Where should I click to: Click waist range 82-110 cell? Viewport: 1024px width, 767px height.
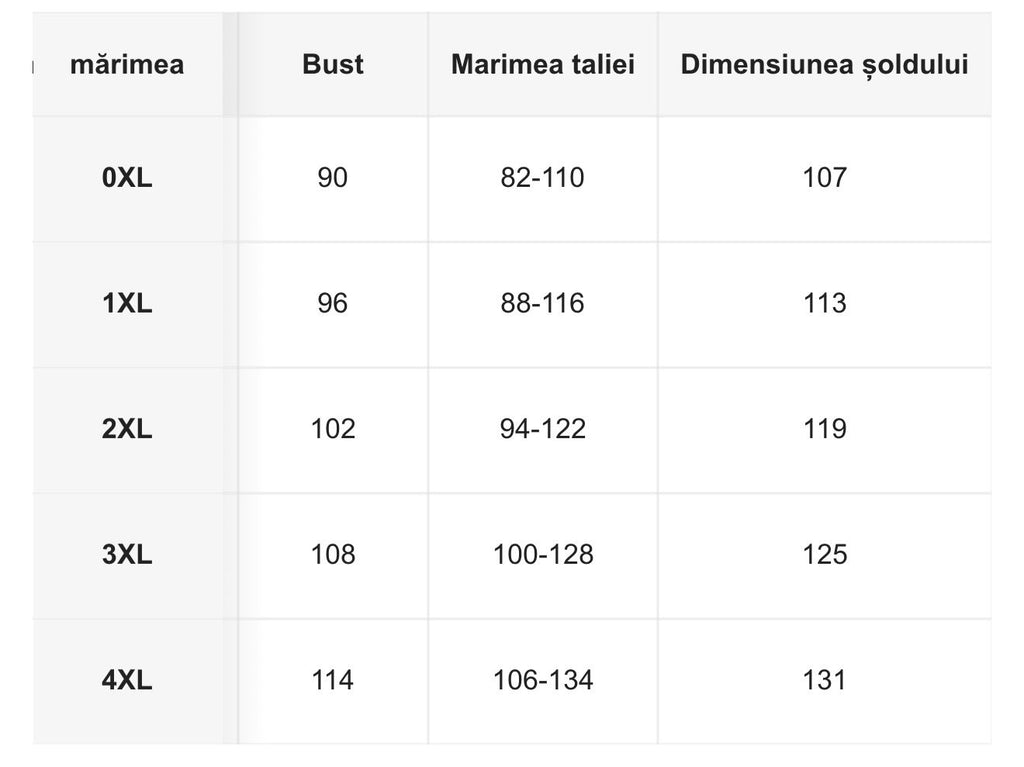coord(542,178)
